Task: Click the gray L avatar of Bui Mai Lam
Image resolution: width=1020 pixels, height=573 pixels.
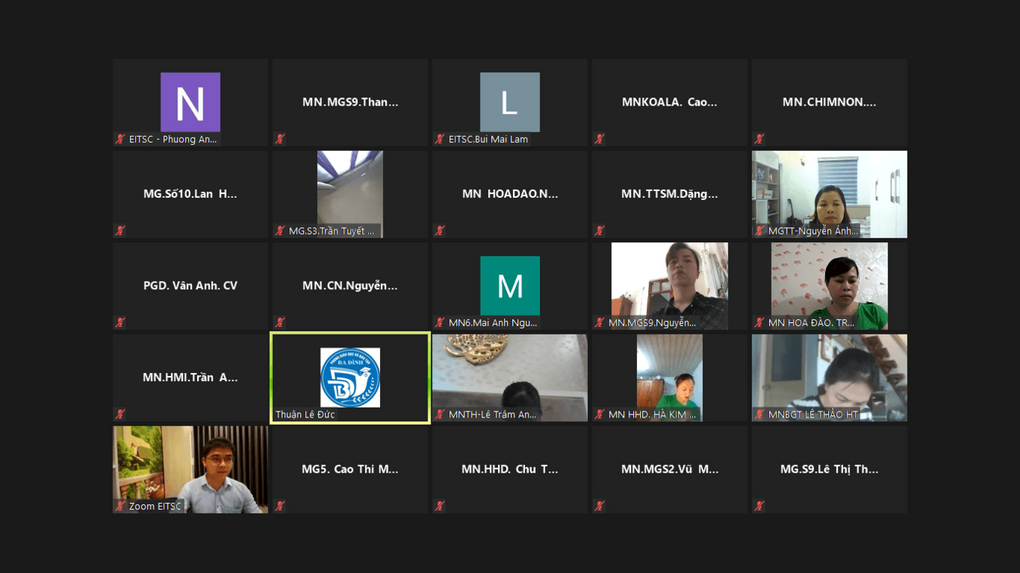Action: (x=509, y=102)
